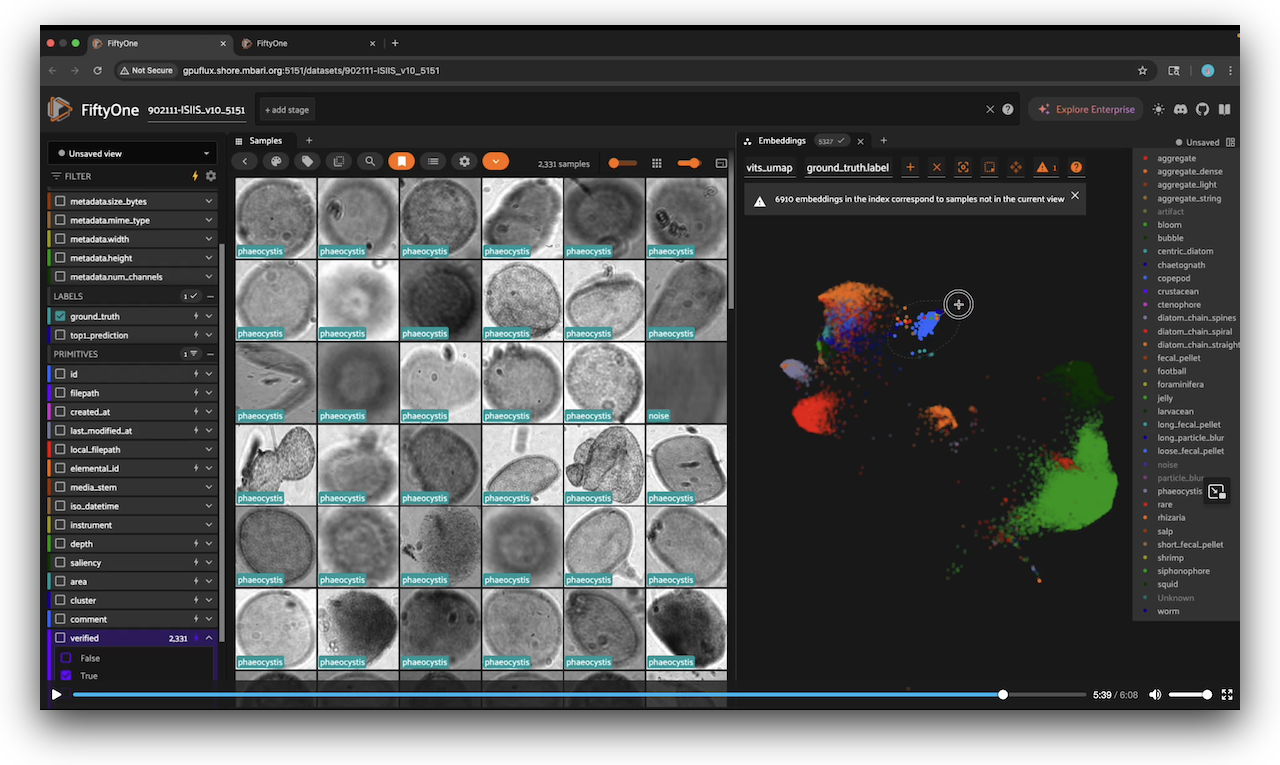
Task: Open the documentation book icon
Action: [x=1224, y=109]
